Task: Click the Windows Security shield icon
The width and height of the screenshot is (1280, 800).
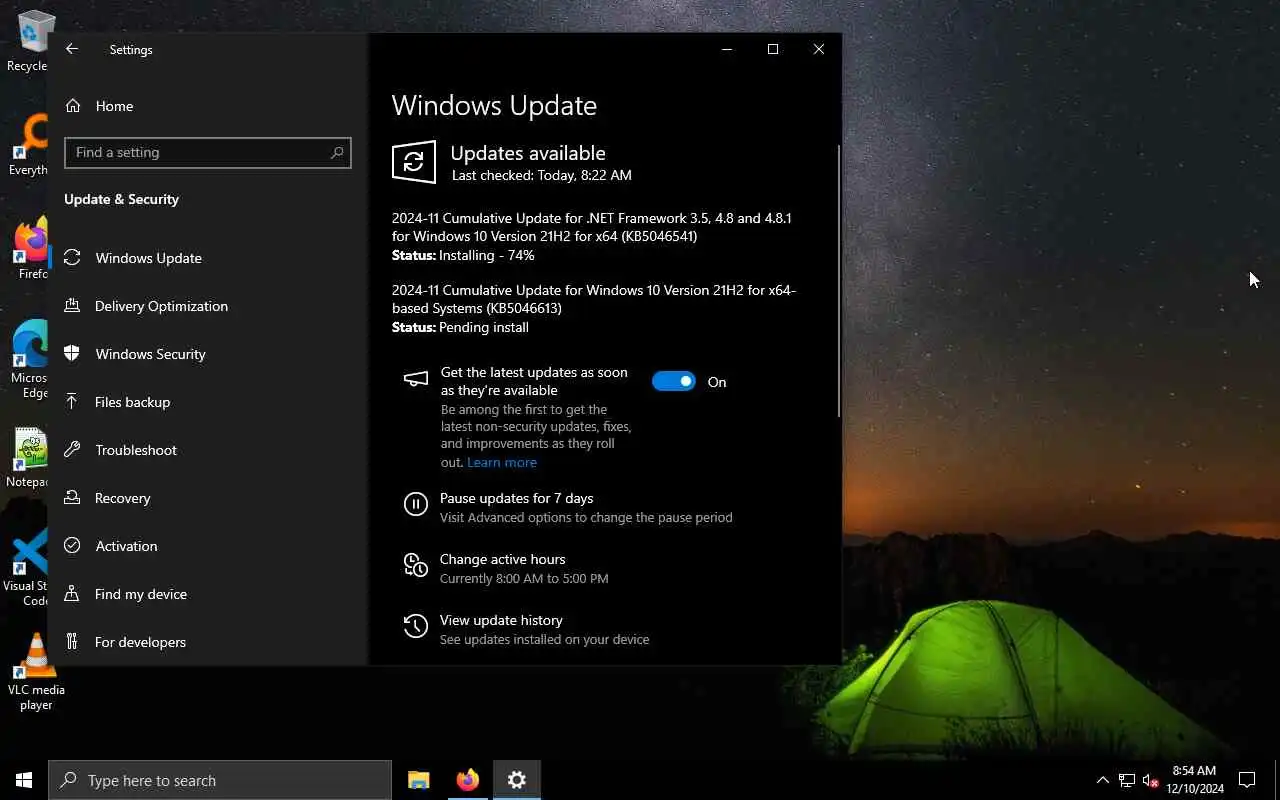Action: point(72,354)
